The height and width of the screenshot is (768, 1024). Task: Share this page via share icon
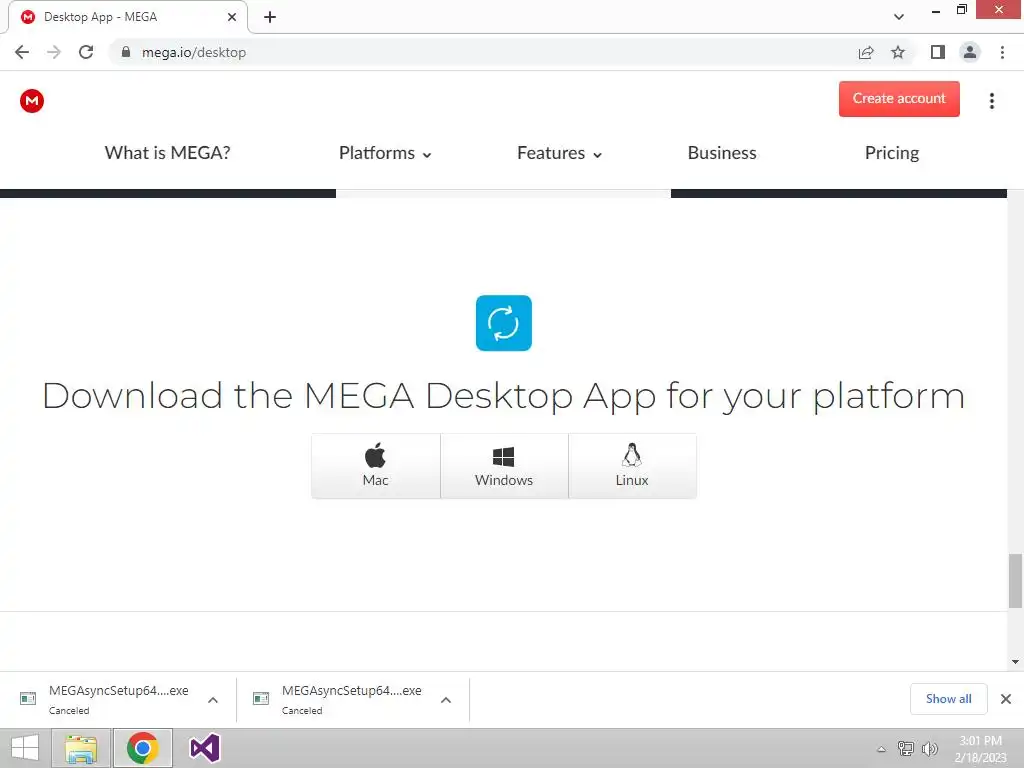click(865, 52)
